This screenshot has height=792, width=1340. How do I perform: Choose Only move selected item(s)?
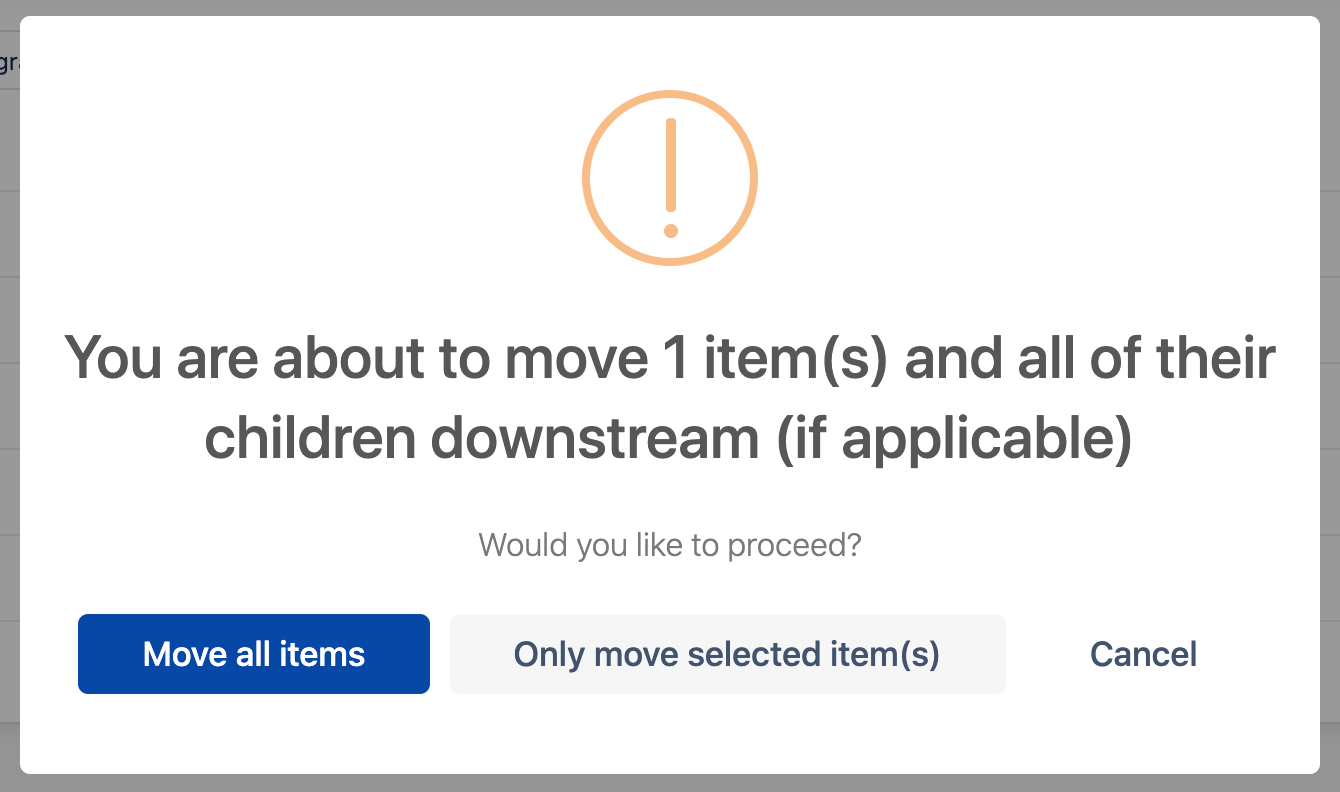pyautogui.click(x=727, y=654)
